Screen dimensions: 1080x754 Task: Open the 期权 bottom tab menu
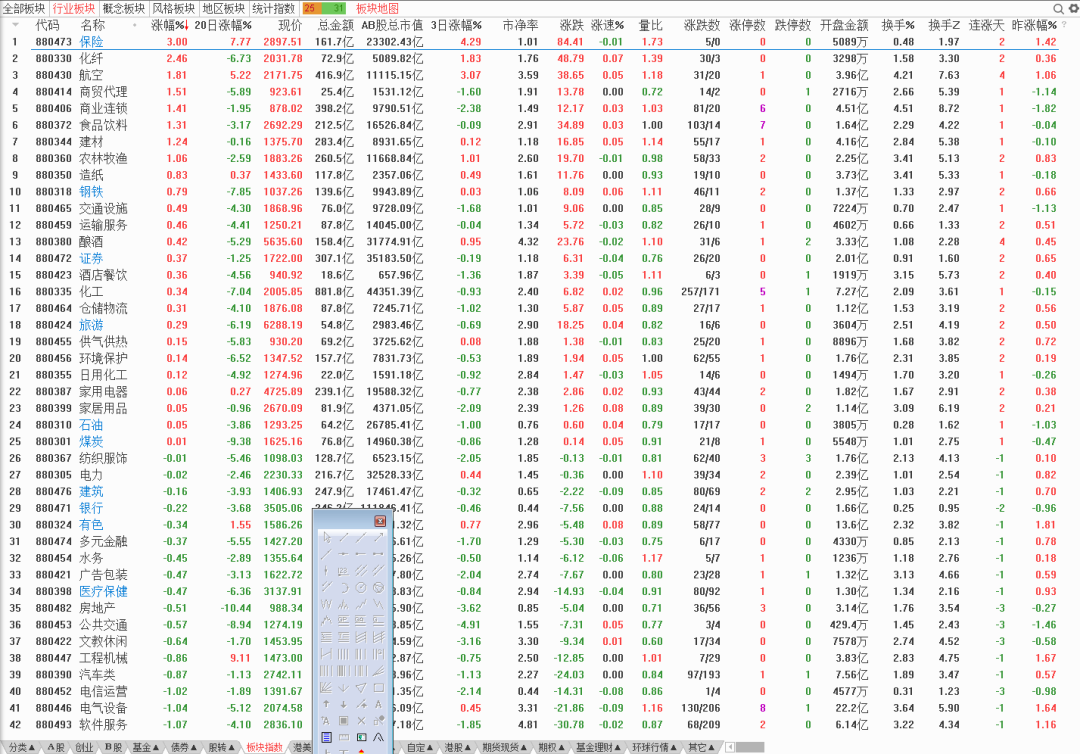(x=552, y=747)
